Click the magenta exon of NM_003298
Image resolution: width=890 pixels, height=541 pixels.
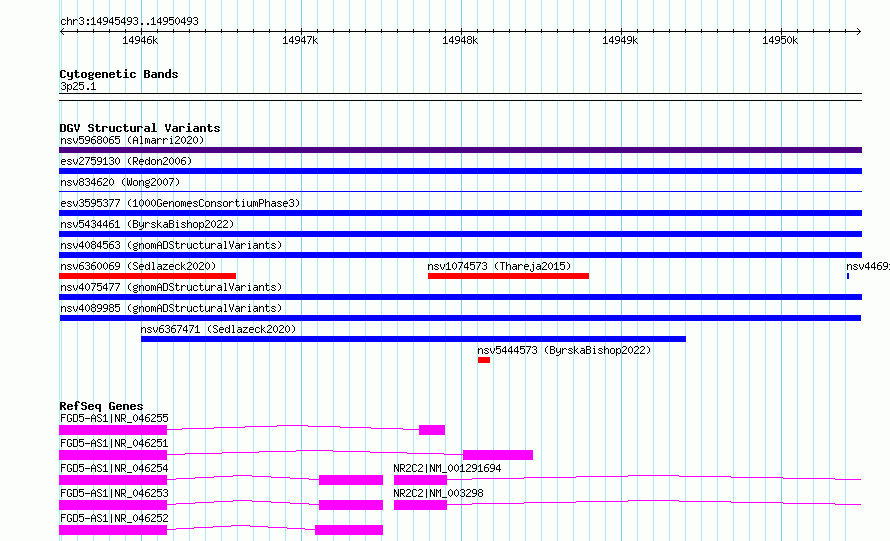[x=420, y=505]
